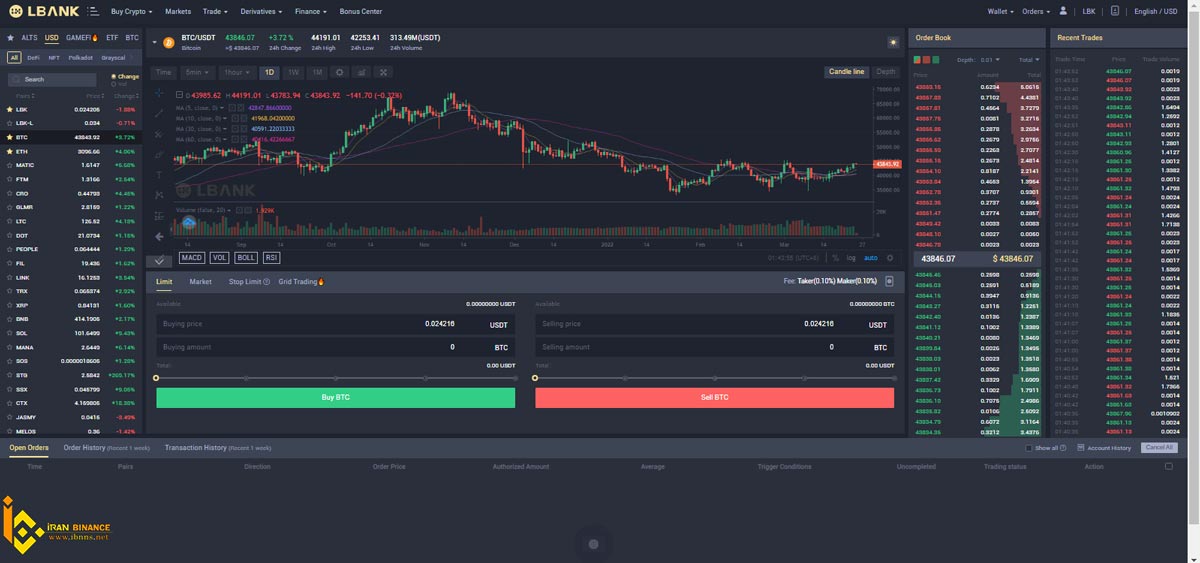Expand the Finance dropdown

pos(312,12)
